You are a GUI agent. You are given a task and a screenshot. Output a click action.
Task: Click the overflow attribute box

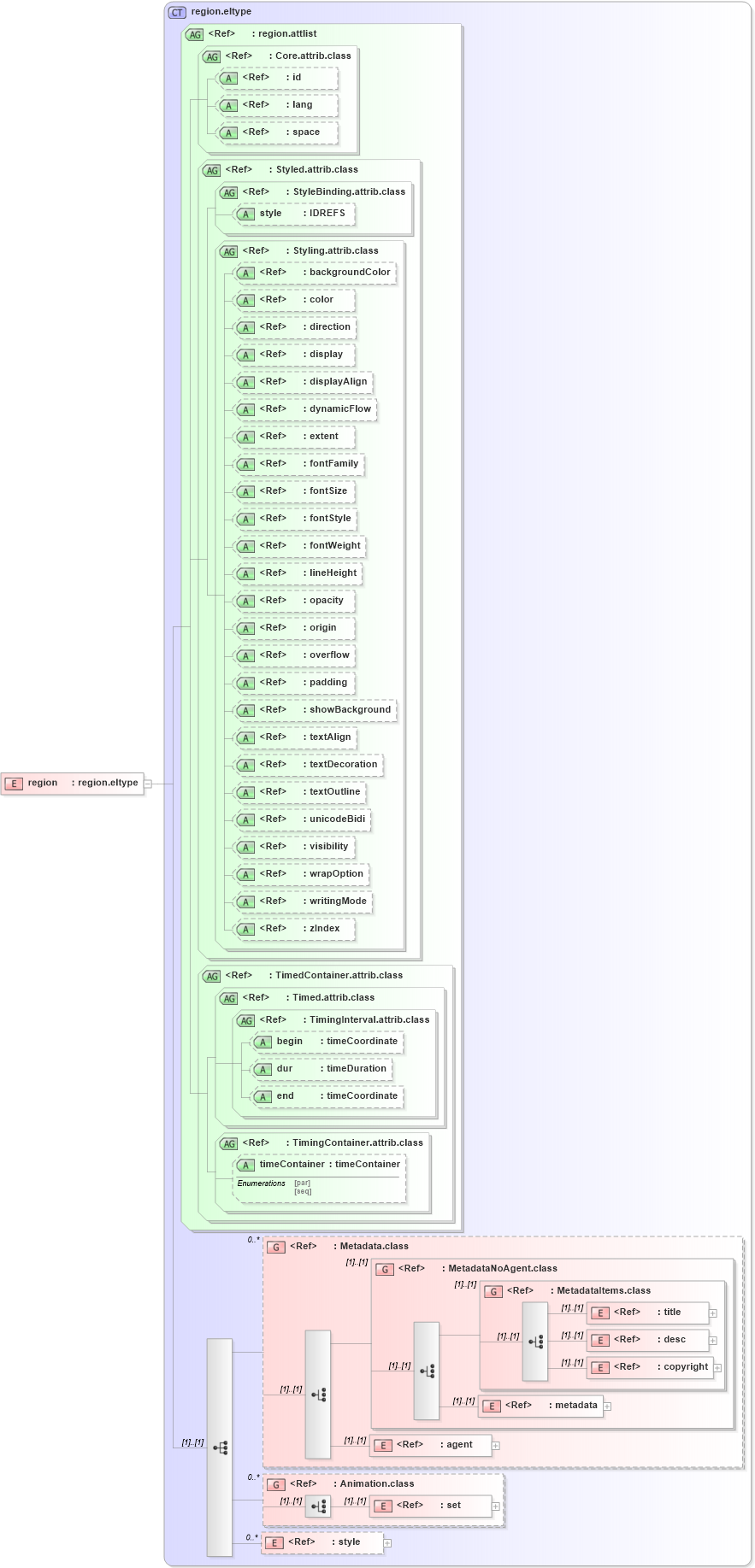(x=295, y=655)
